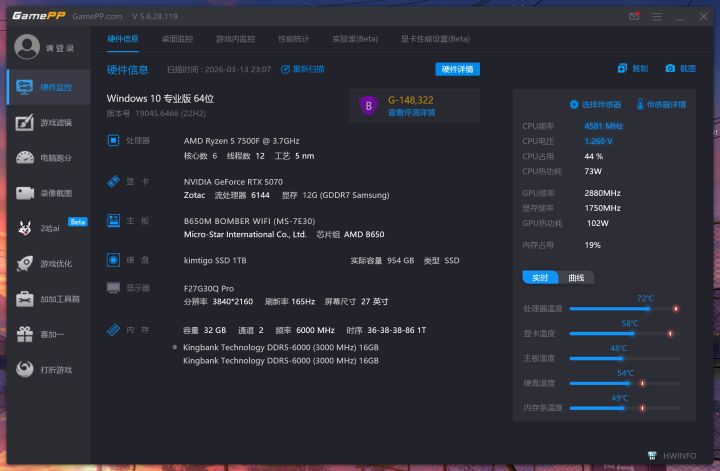720x471 pixels.
Task: Click the CPU频率 value 4581 MHz
Action: point(603,126)
